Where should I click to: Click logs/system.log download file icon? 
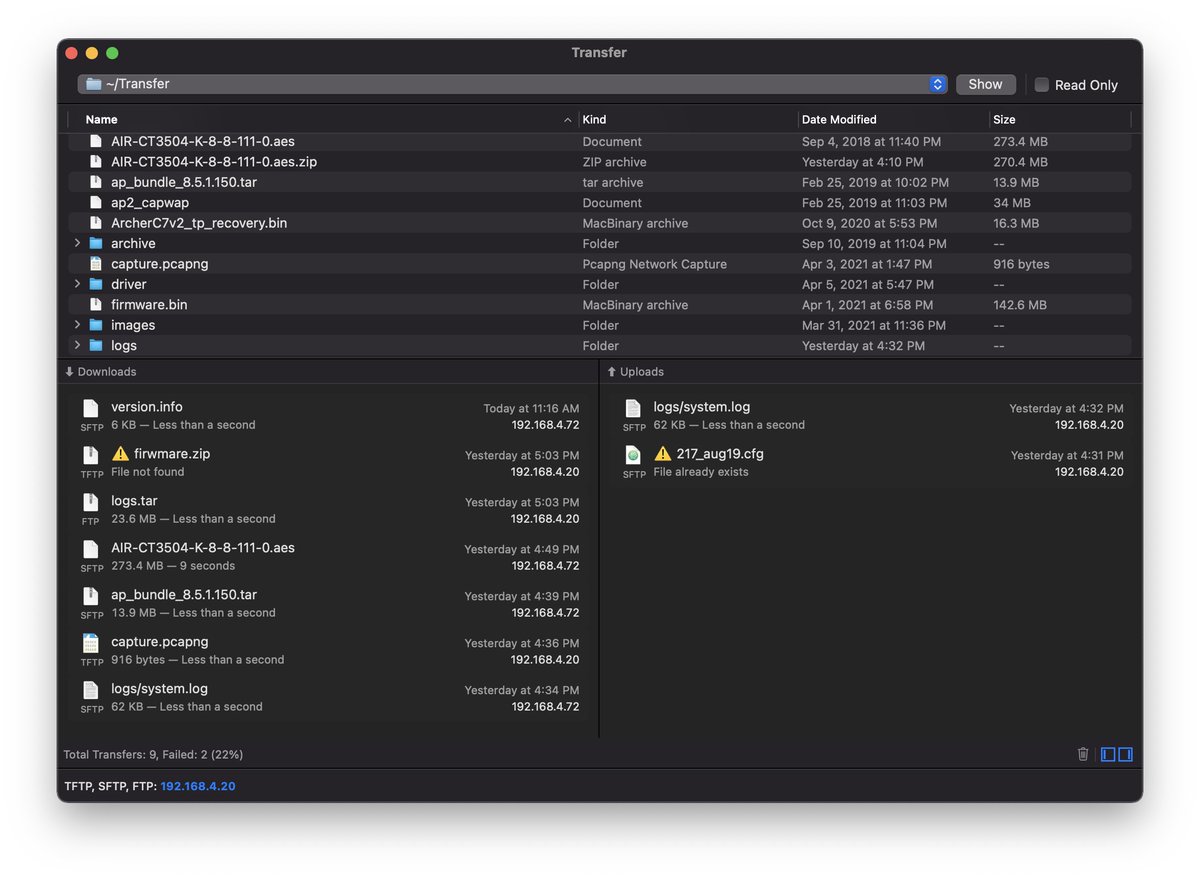point(91,690)
